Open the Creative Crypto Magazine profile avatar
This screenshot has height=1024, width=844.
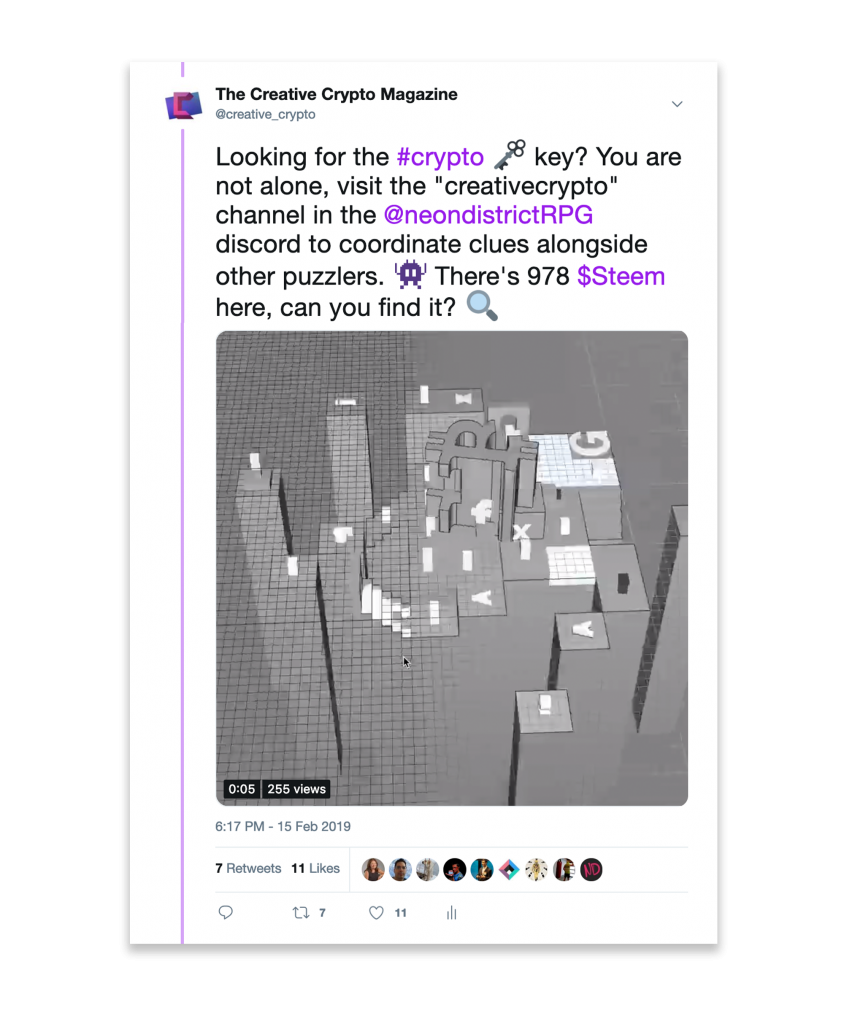[184, 104]
